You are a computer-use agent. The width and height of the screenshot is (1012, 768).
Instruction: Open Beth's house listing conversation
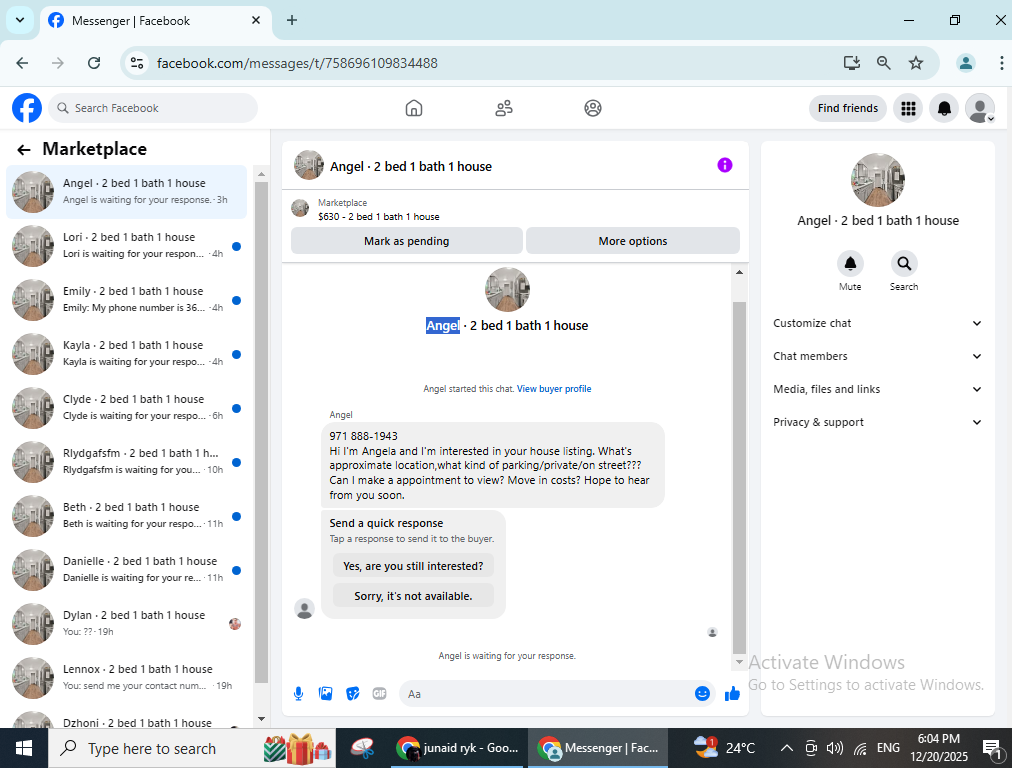(126, 516)
